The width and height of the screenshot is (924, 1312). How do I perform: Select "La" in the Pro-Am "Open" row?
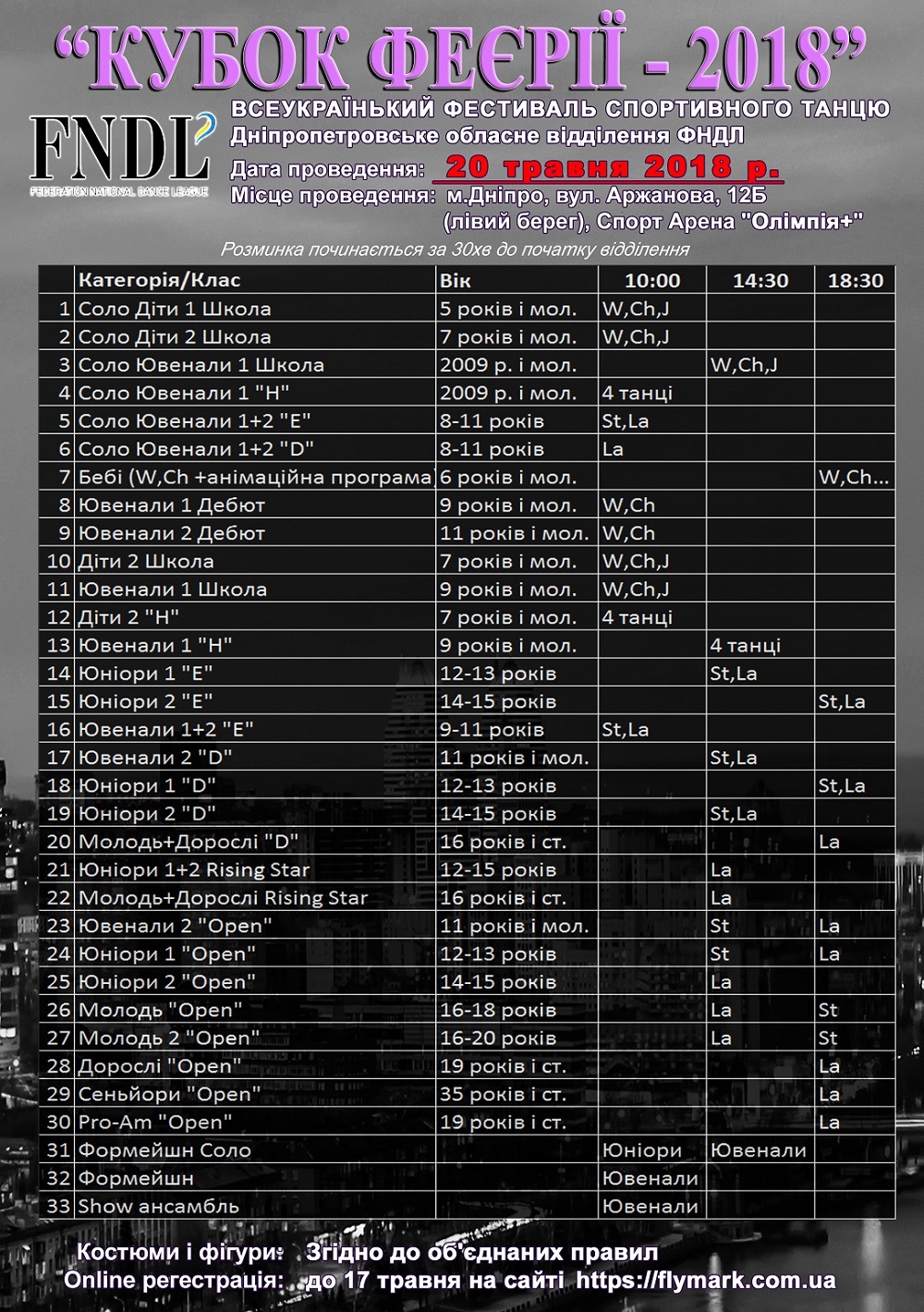click(x=829, y=1122)
